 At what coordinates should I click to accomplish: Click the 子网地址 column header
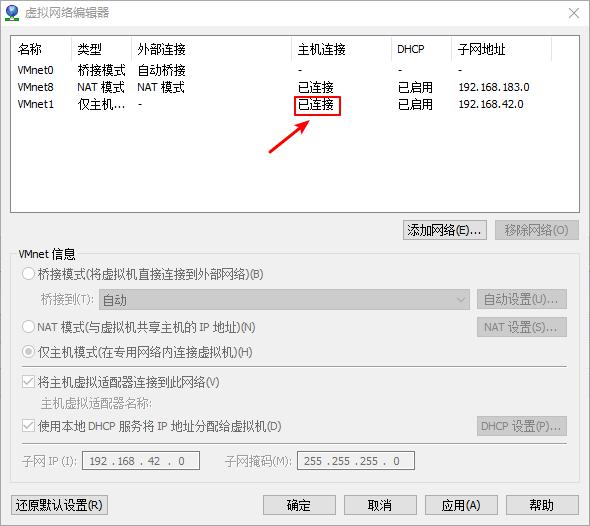tap(501, 49)
